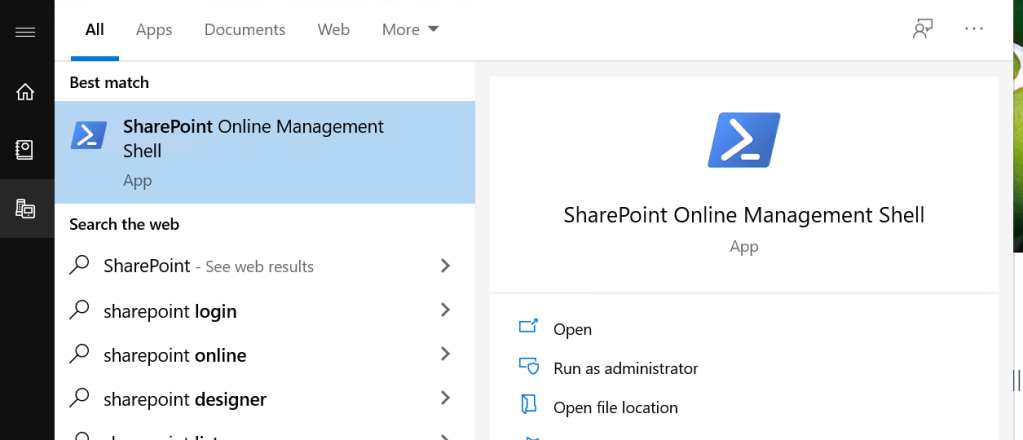Viewport: 1023px width, 440px height.
Task: Click the notebook icon in left sidebar
Action: click(26, 150)
